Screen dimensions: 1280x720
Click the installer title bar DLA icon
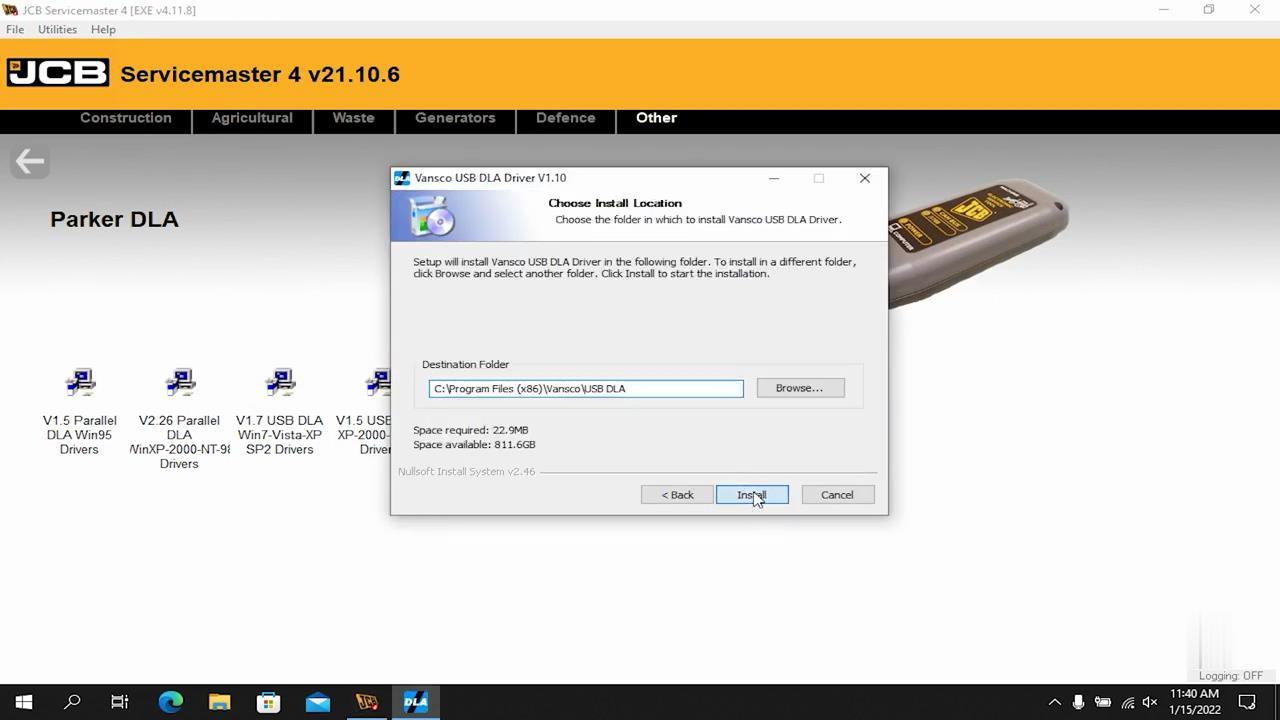[x=402, y=178]
